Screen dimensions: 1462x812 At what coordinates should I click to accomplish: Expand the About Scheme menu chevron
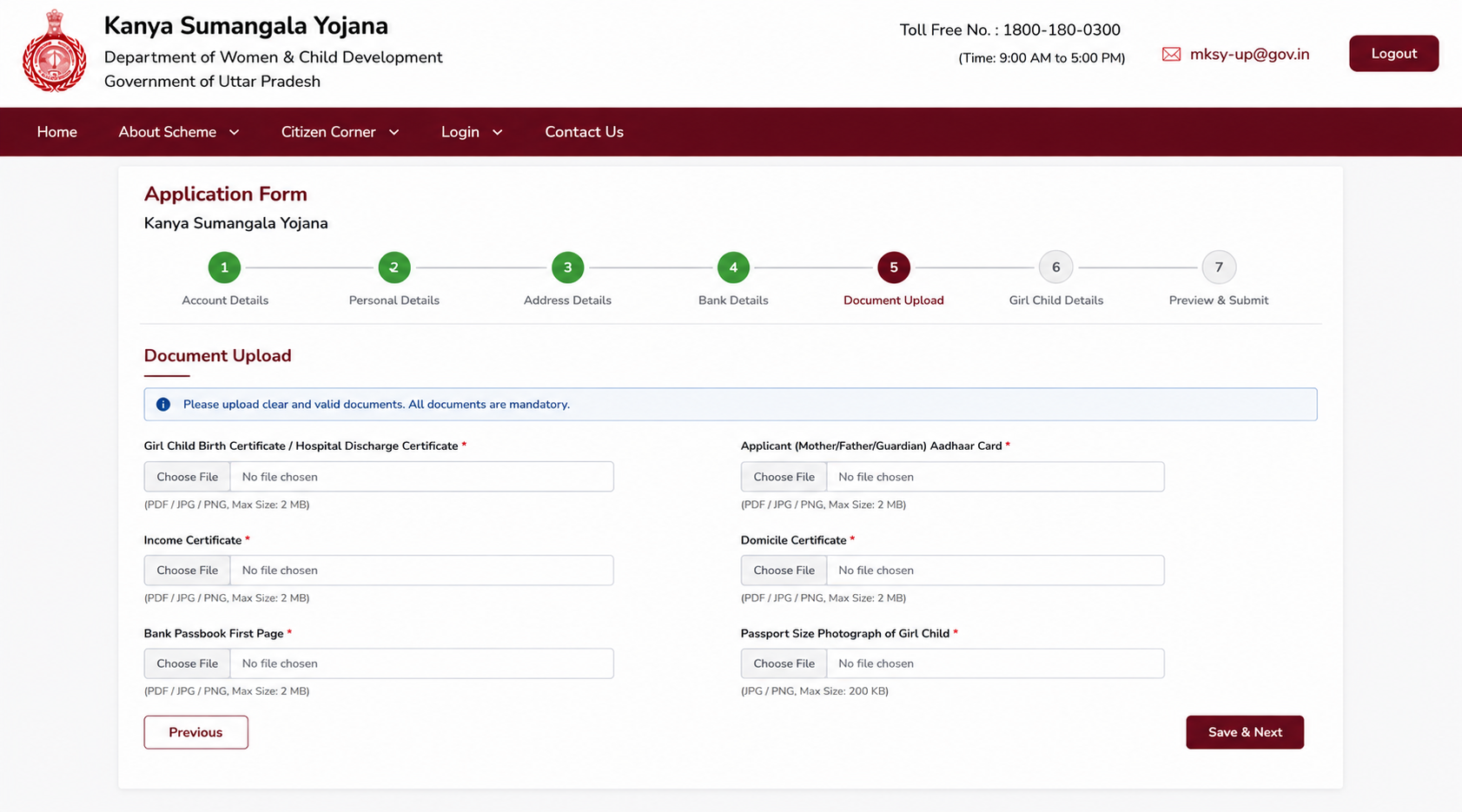coord(235,133)
